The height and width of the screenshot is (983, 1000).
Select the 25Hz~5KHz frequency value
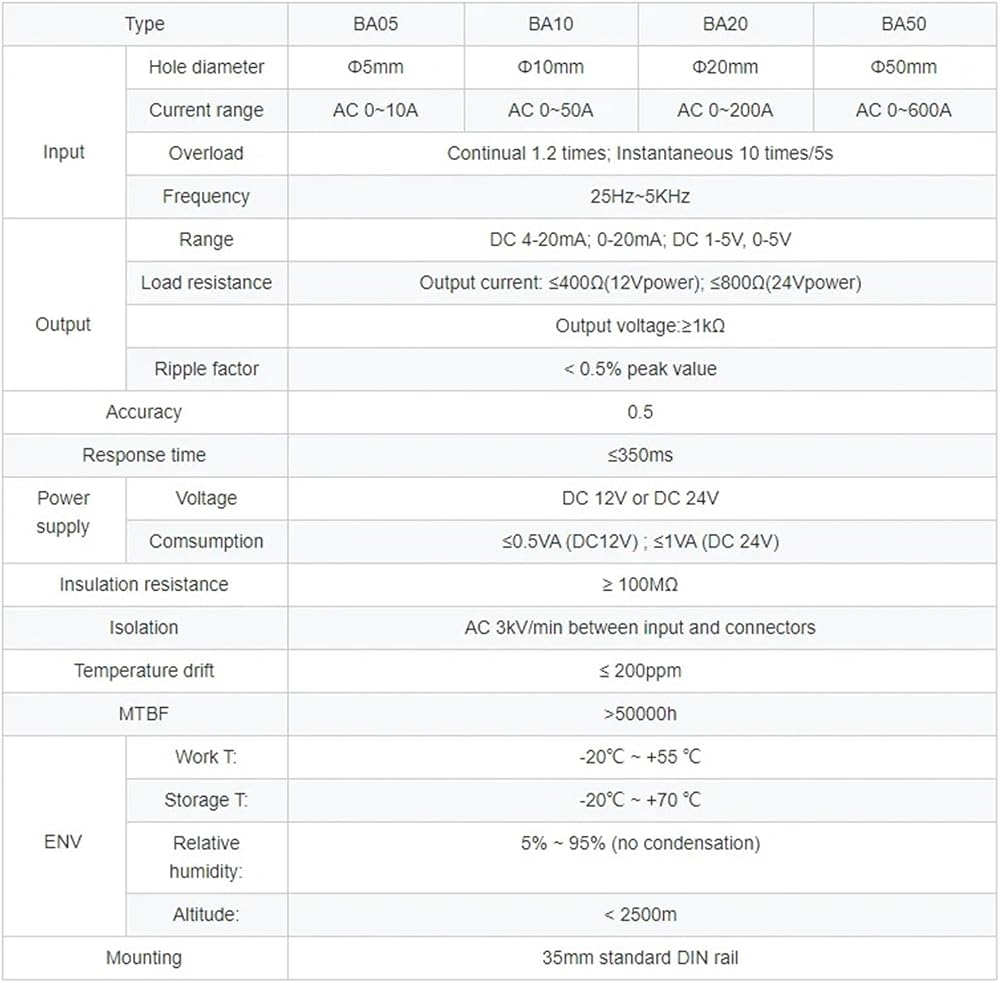(640, 196)
